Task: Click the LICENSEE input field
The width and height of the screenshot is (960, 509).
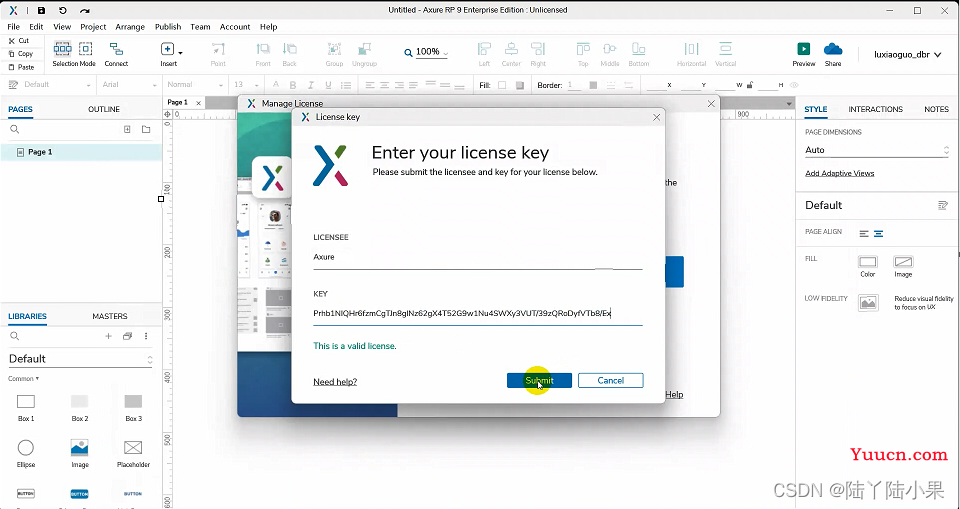Action: point(478,257)
